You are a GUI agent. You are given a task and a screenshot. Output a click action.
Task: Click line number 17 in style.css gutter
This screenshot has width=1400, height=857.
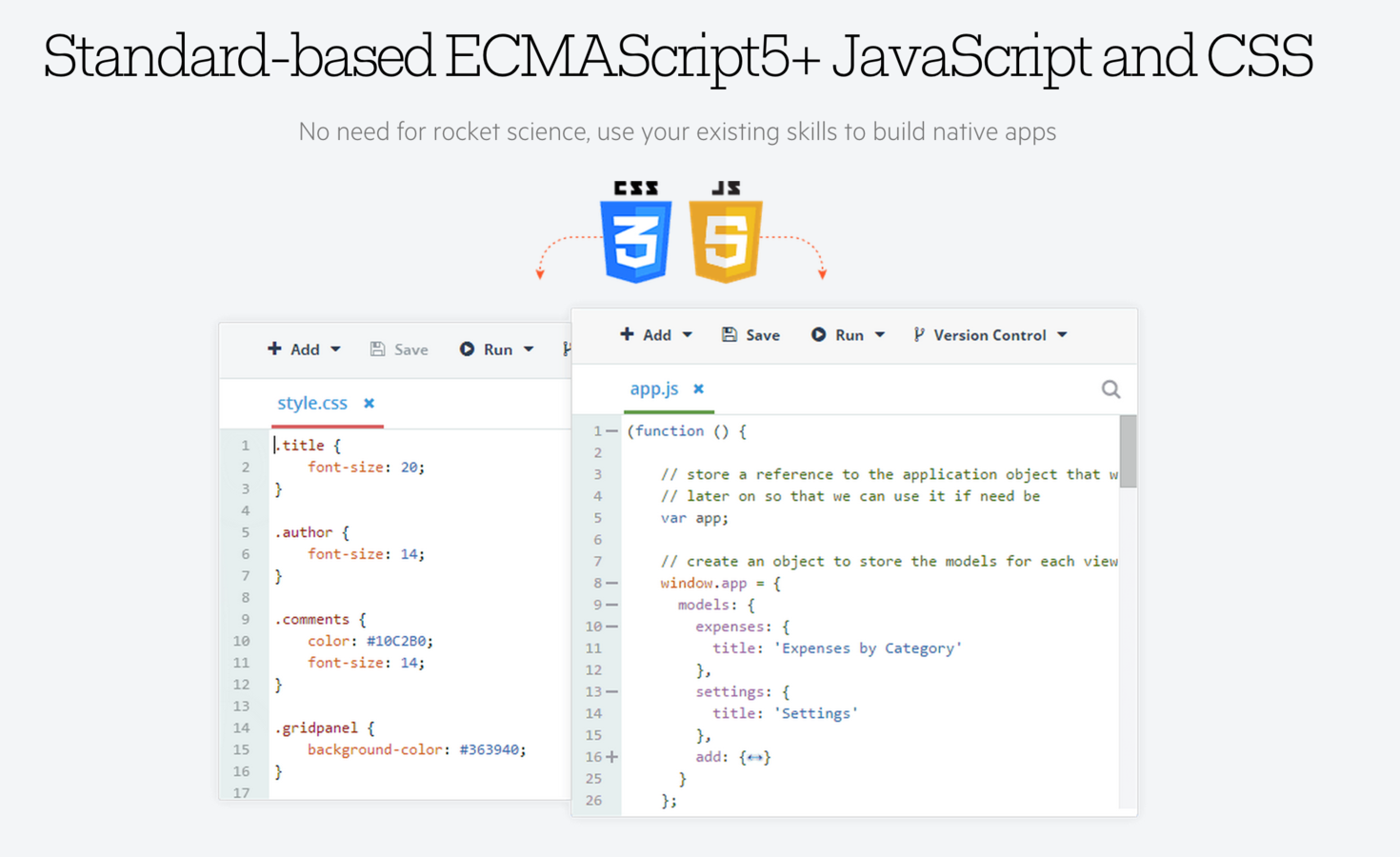click(x=242, y=792)
